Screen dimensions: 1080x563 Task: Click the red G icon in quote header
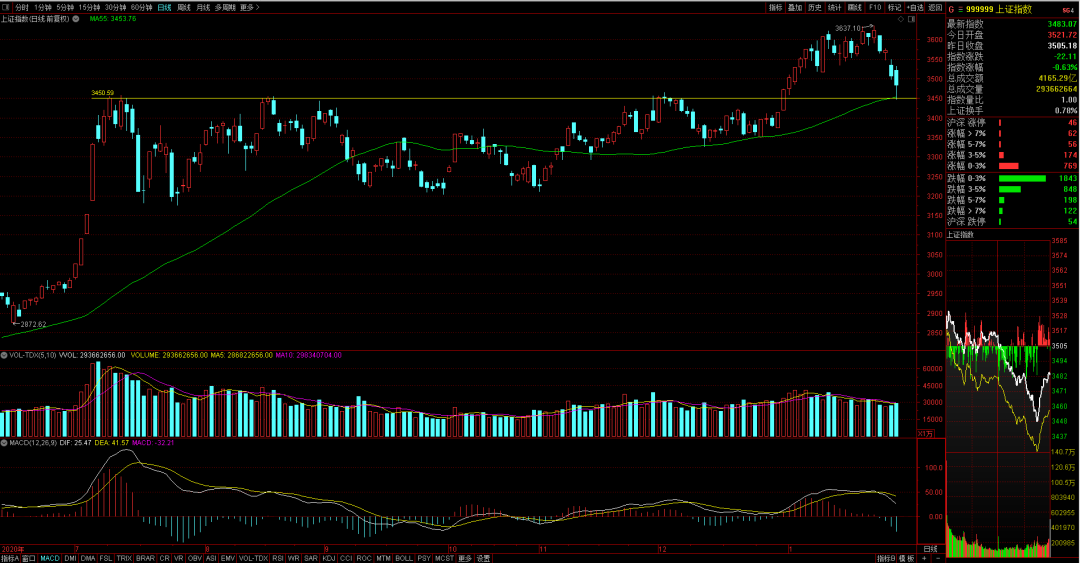[951, 10]
